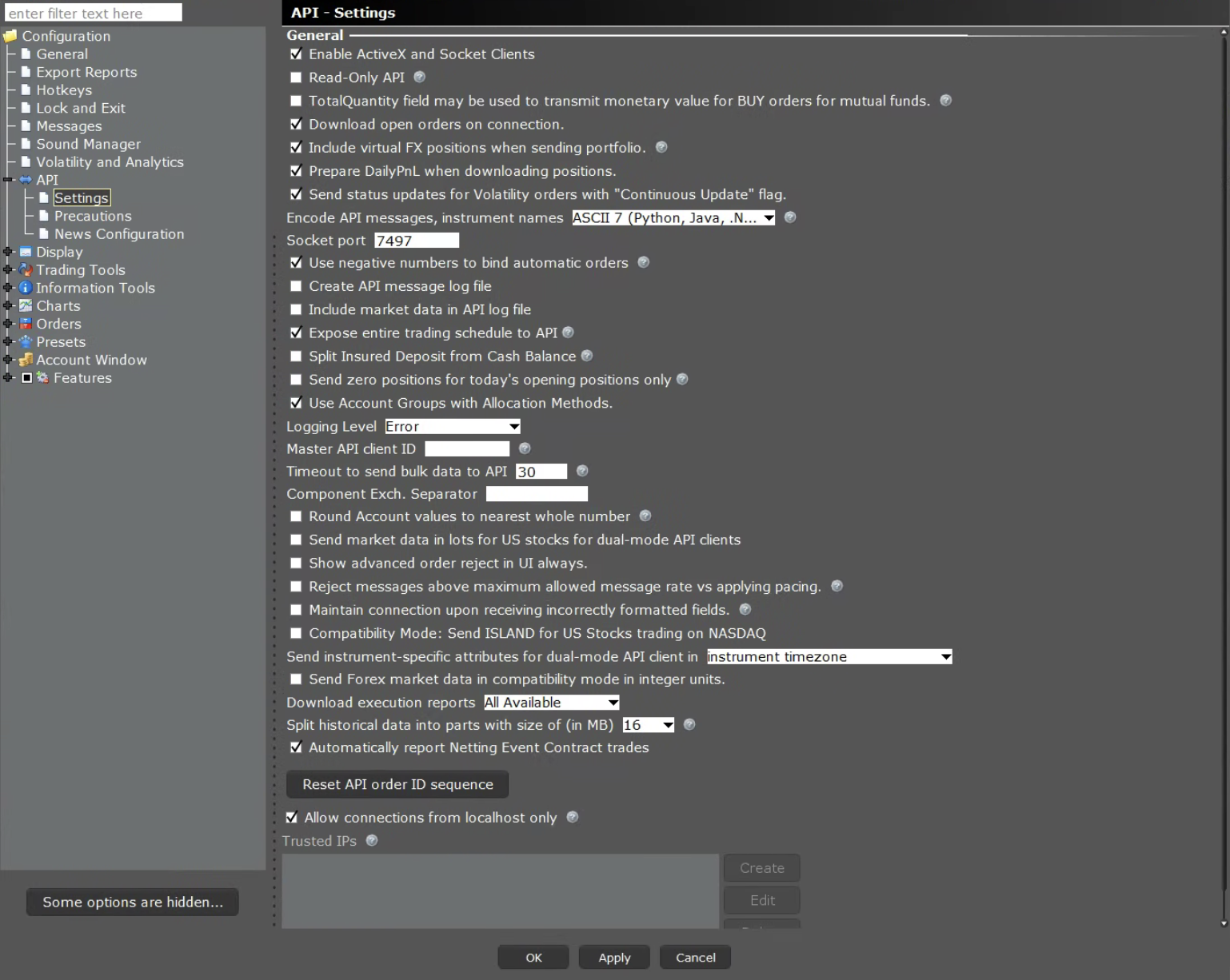Open Download execution reports dropdown
Screen dimensions: 1230x980
click(x=552, y=703)
